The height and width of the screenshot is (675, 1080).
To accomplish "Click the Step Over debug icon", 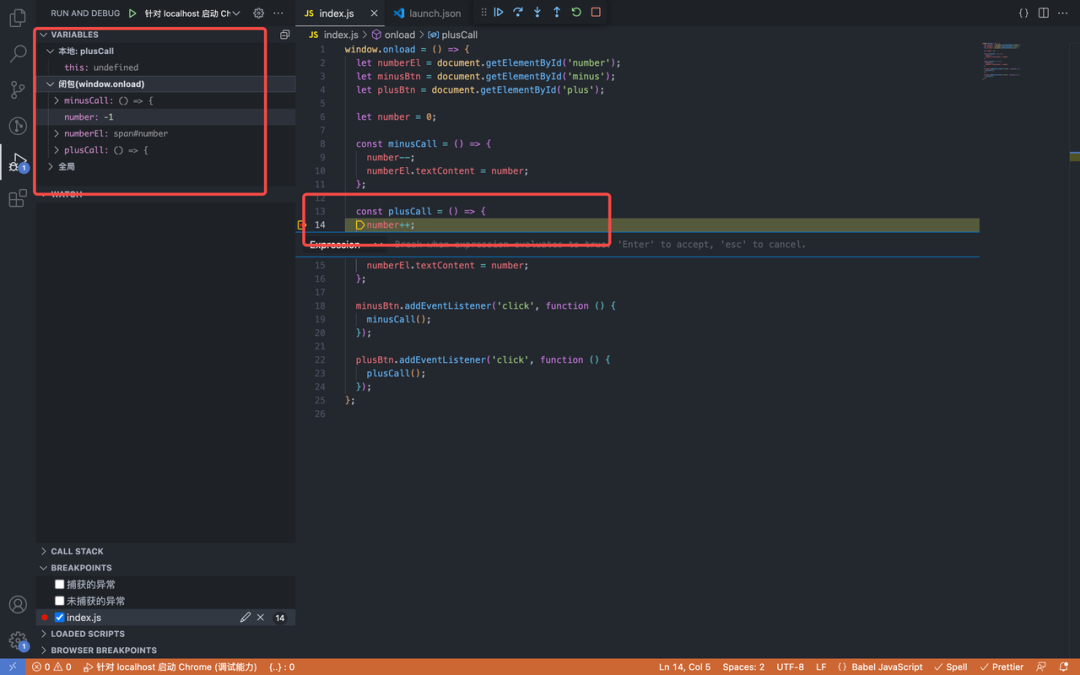I will 516,12.
